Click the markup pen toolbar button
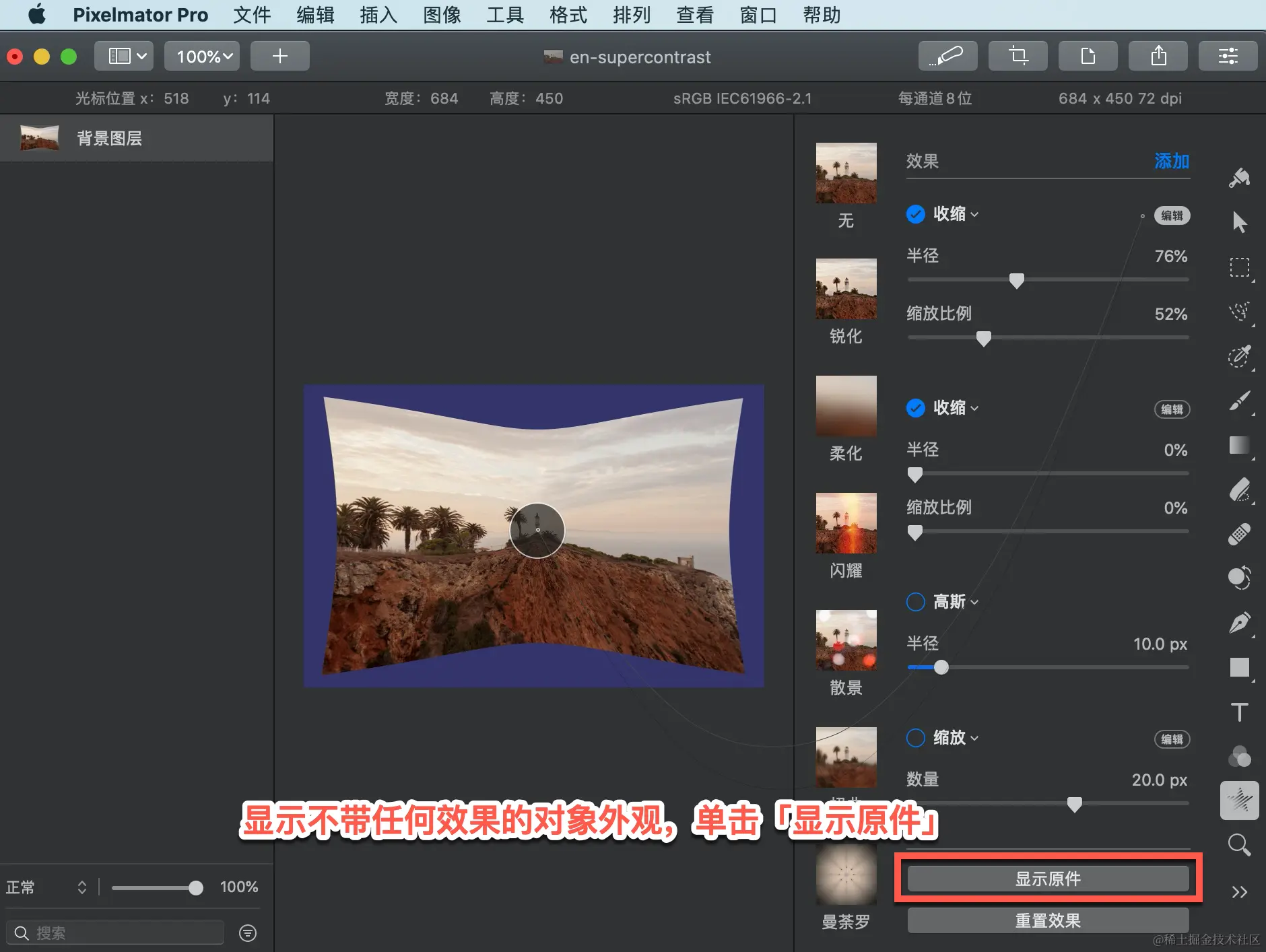This screenshot has width=1266, height=952. [x=947, y=56]
